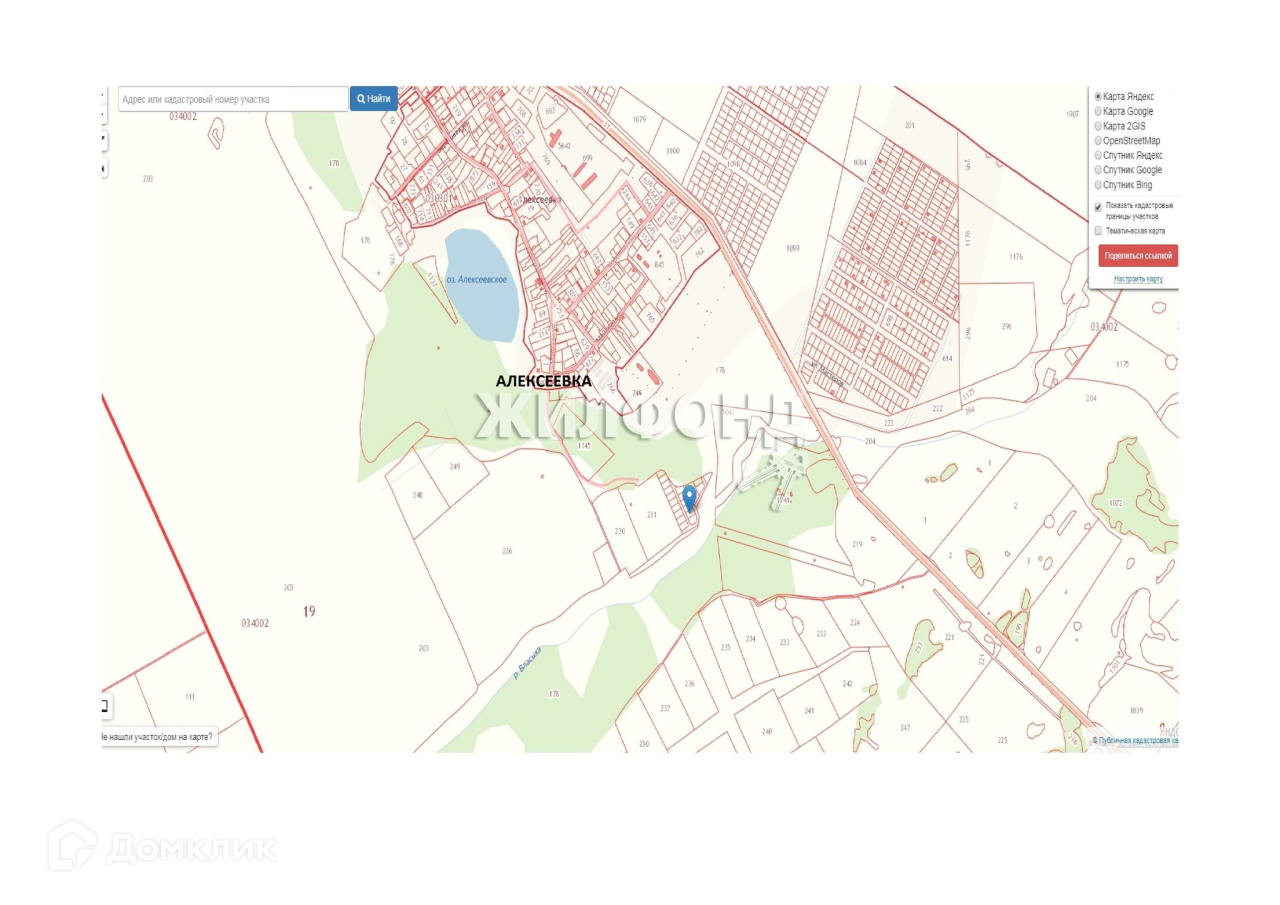Click parcel number 201

click(x=909, y=125)
